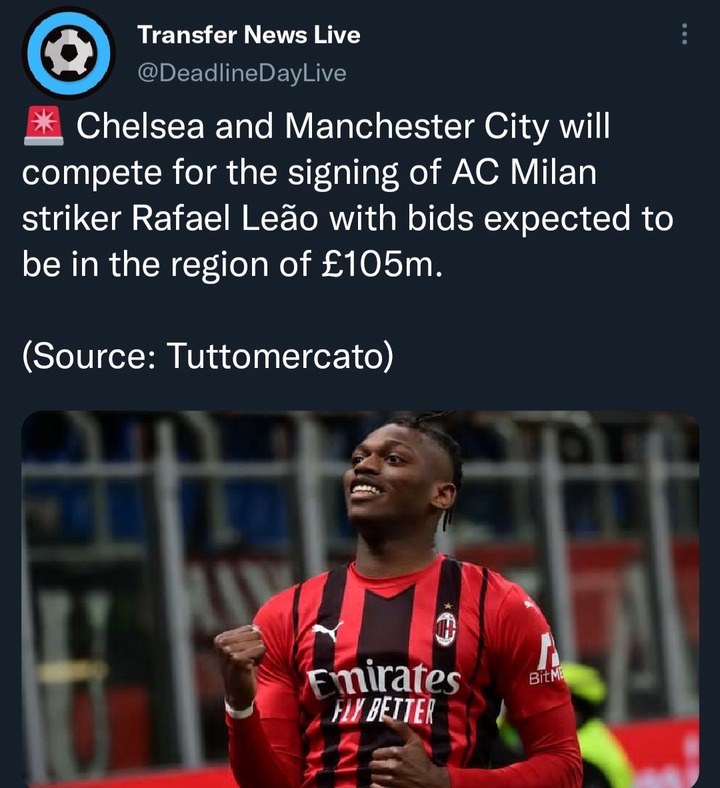
Task: Tap the compete for the signing text line
Action: [310, 172]
